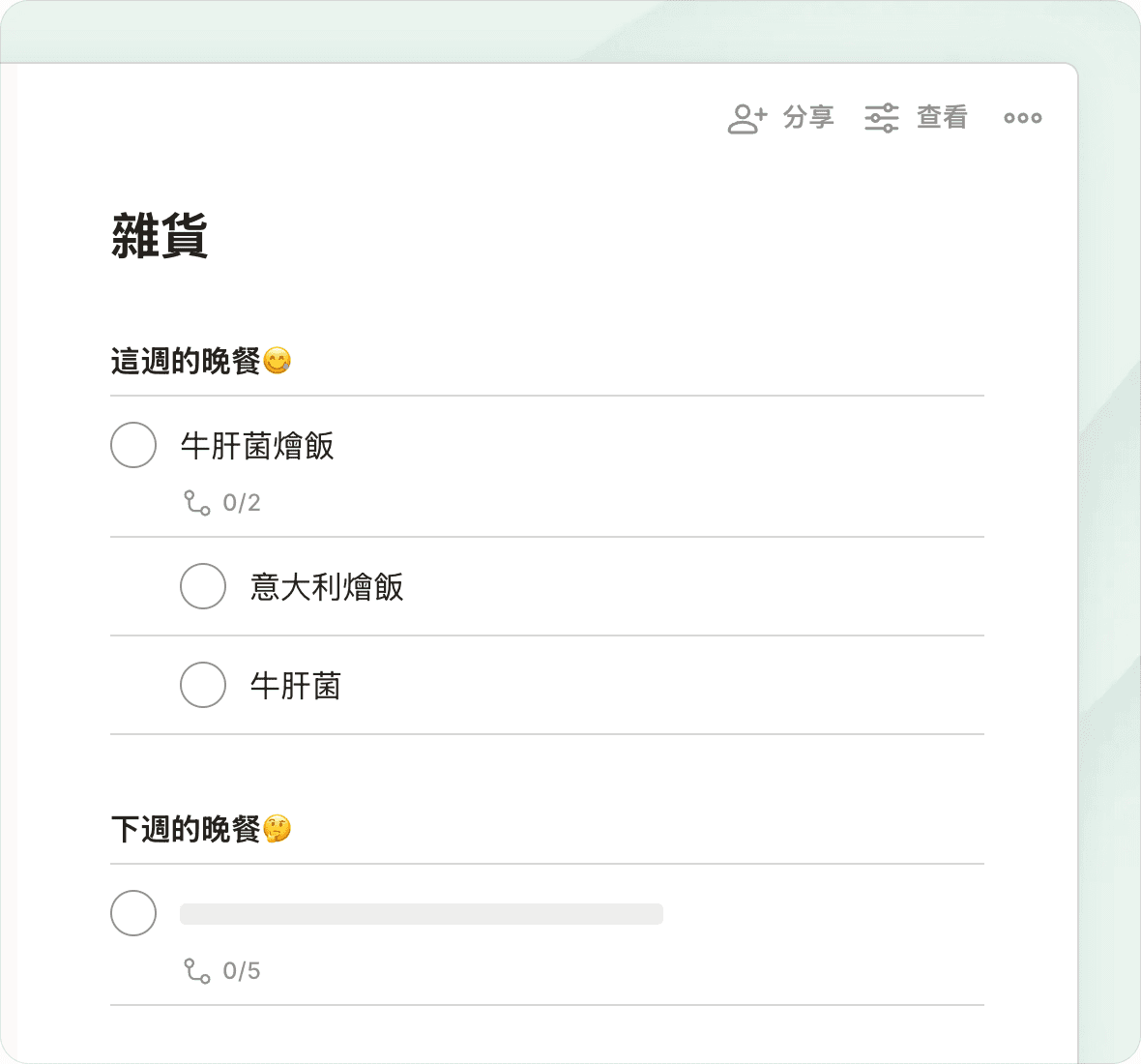The height and width of the screenshot is (1064, 1141).
Task: Click the emoji next to 這週的晚餐
Action: (278, 362)
